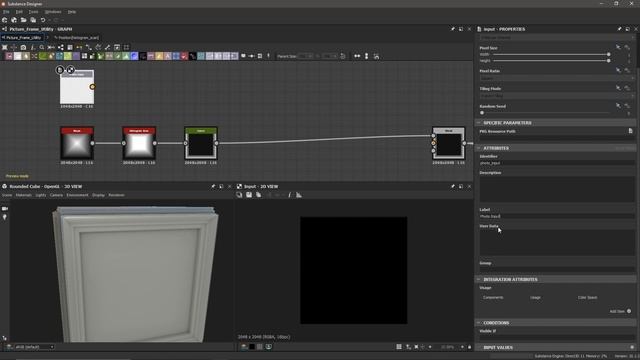Click the comment icon after node icons

(243, 56)
